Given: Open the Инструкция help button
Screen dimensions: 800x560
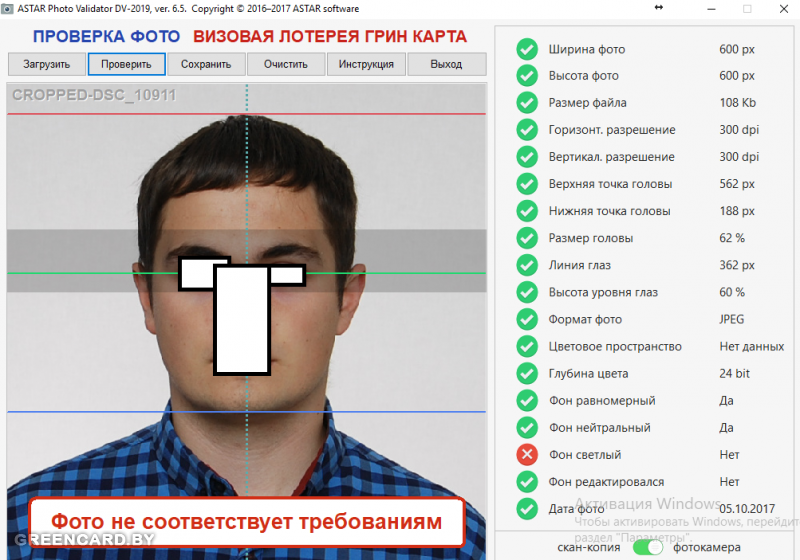Looking at the screenshot, I should [366, 64].
